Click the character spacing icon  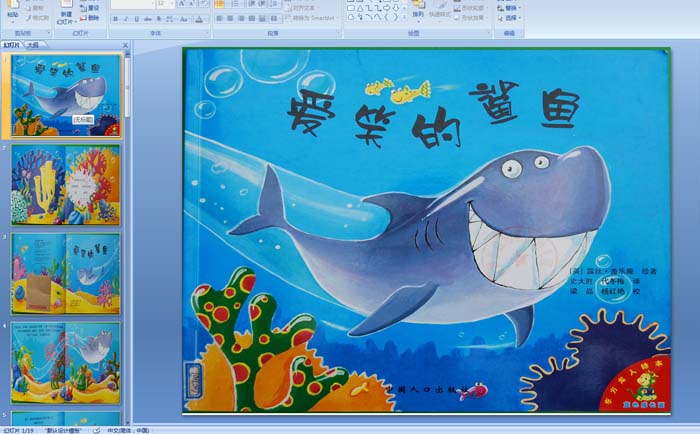coord(170,19)
